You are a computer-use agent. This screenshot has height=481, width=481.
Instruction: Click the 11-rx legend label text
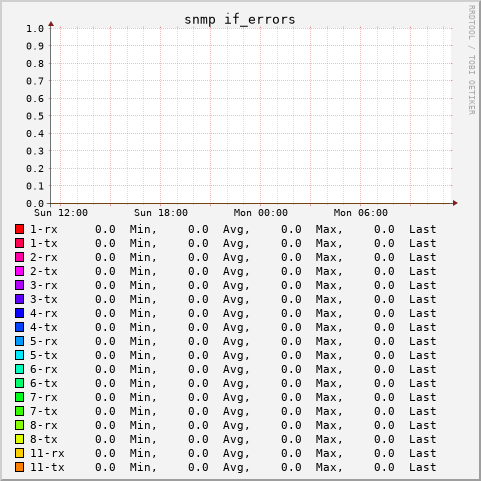pos(47,453)
